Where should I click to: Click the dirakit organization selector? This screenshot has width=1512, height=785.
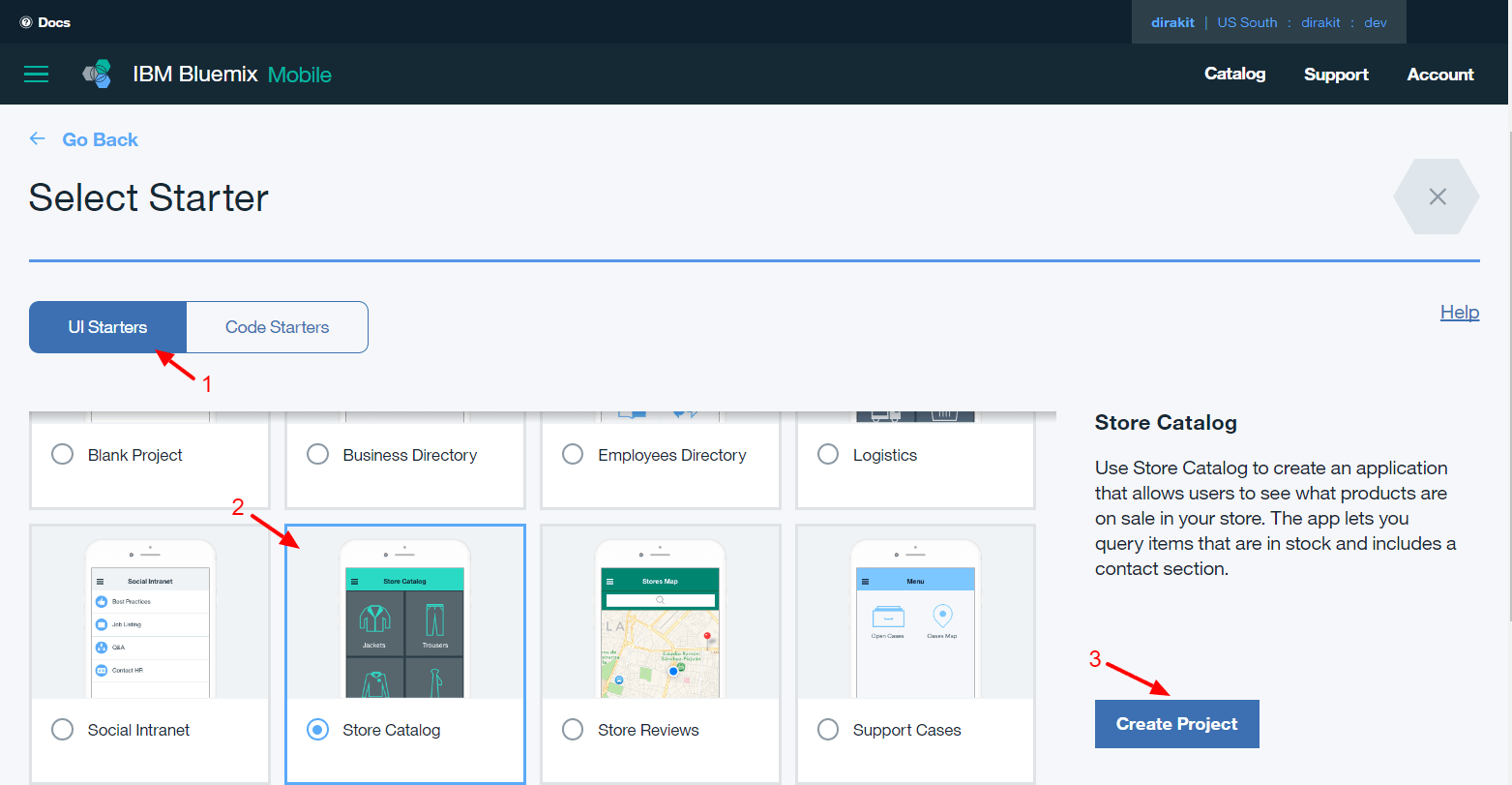click(1320, 22)
